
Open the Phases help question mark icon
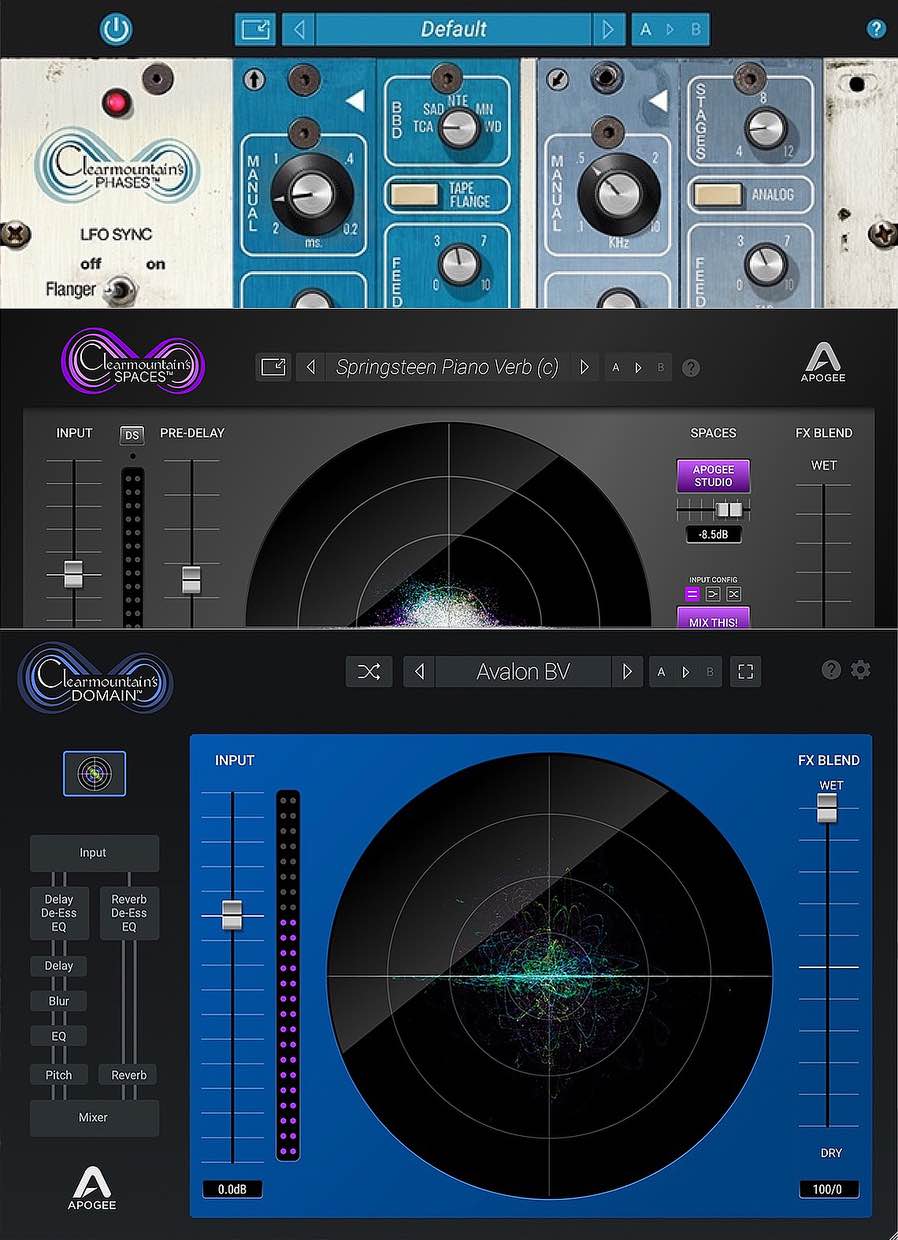pyautogui.click(x=875, y=29)
